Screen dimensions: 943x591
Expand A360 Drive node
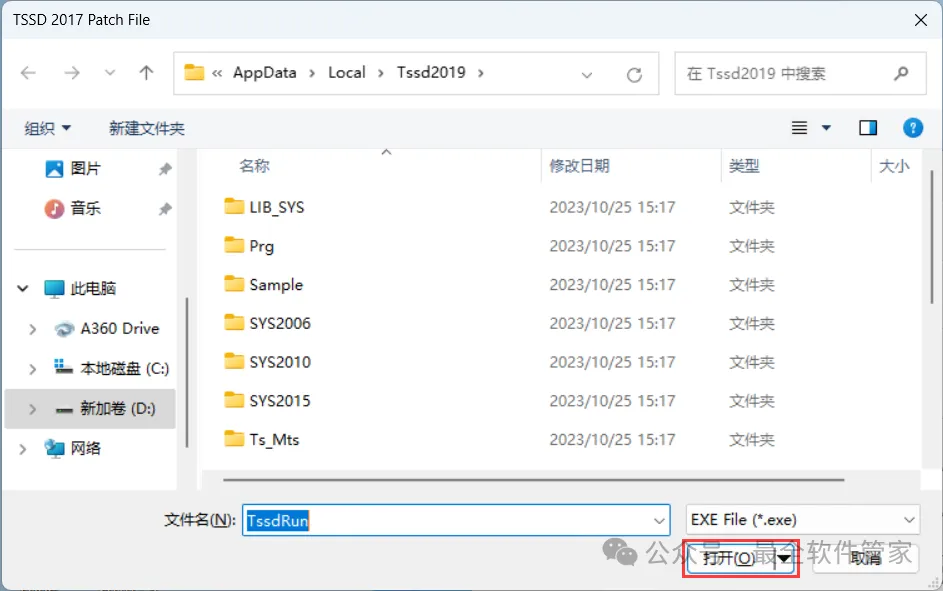coord(32,329)
